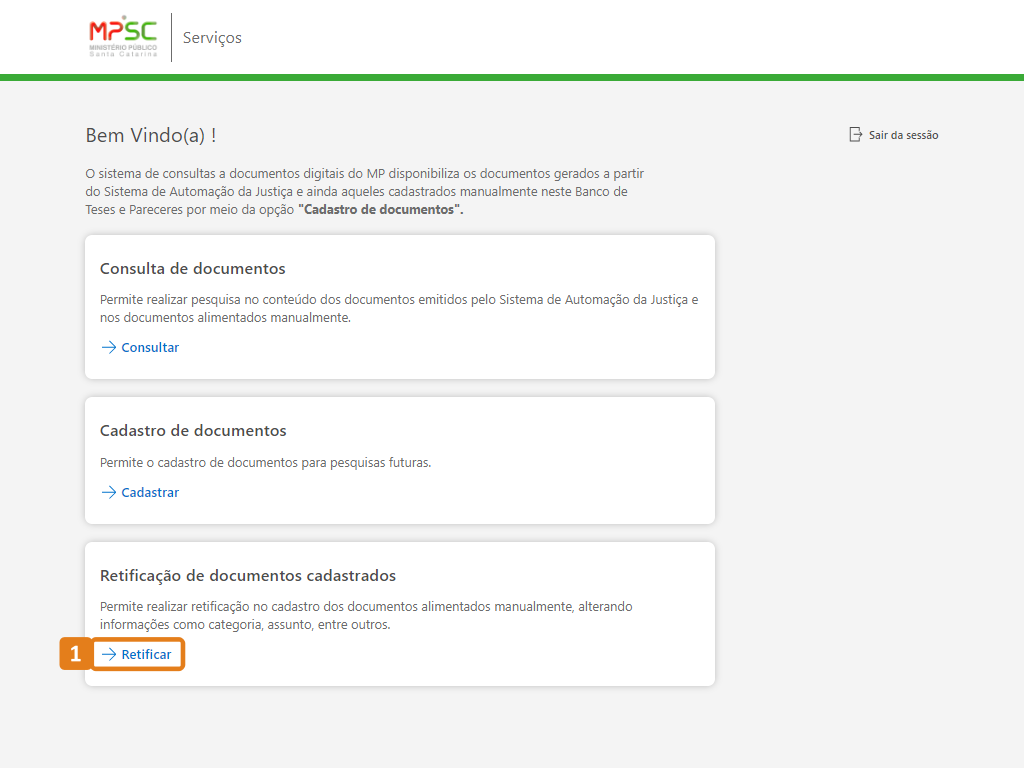Open the Consultar link
The image size is (1024, 768).
pyautogui.click(x=150, y=348)
